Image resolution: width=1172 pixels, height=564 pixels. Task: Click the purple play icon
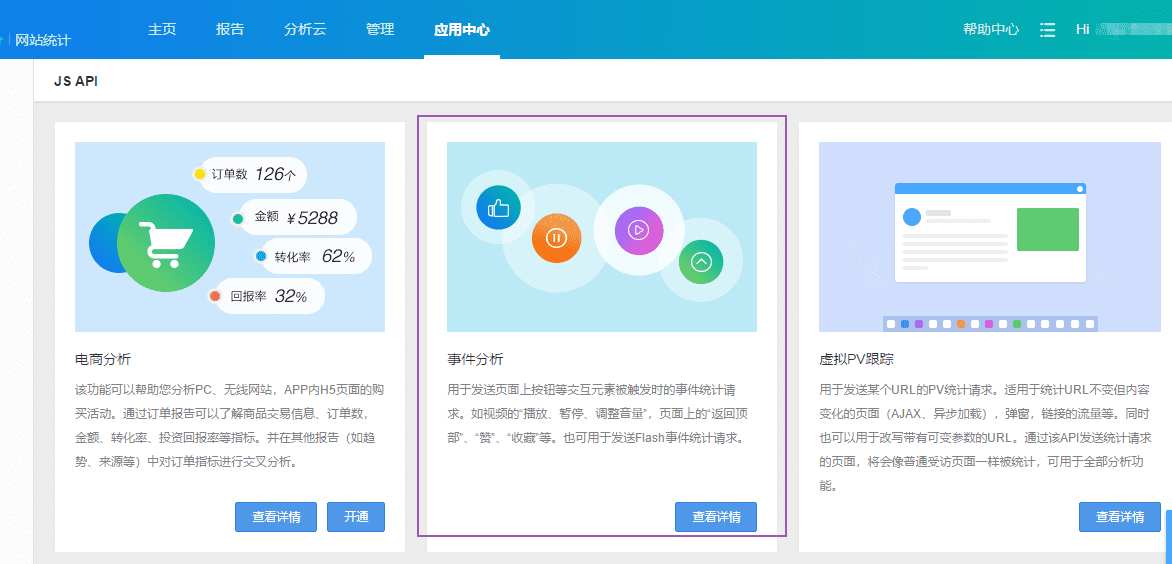[x=638, y=230]
